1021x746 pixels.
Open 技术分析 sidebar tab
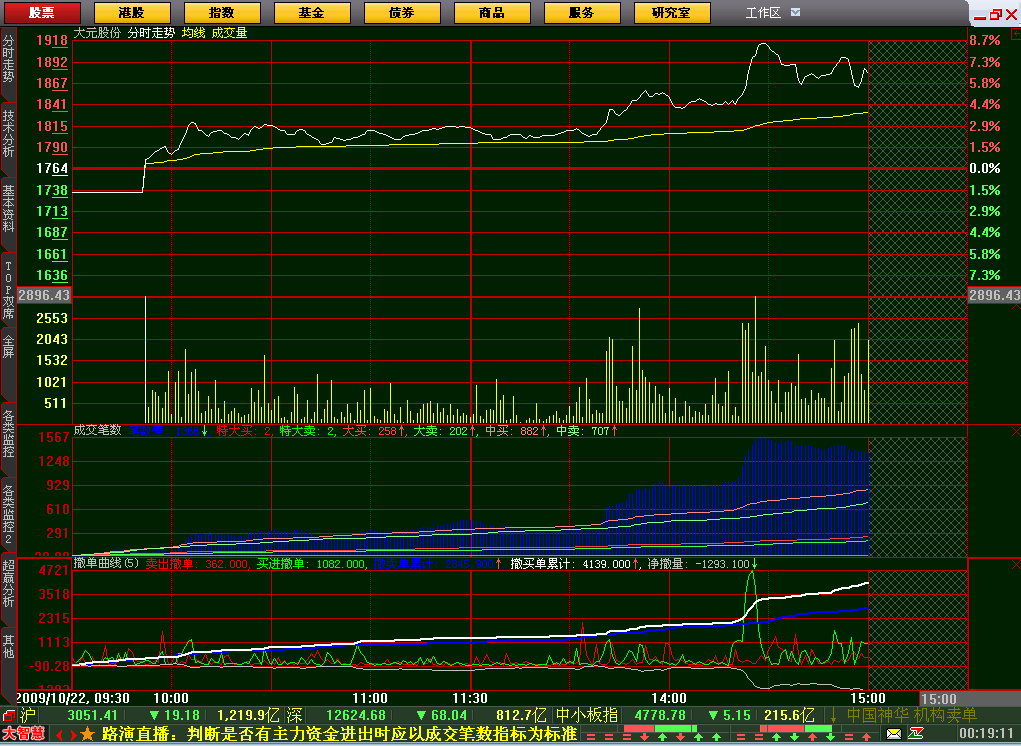(x=8, y=137)
